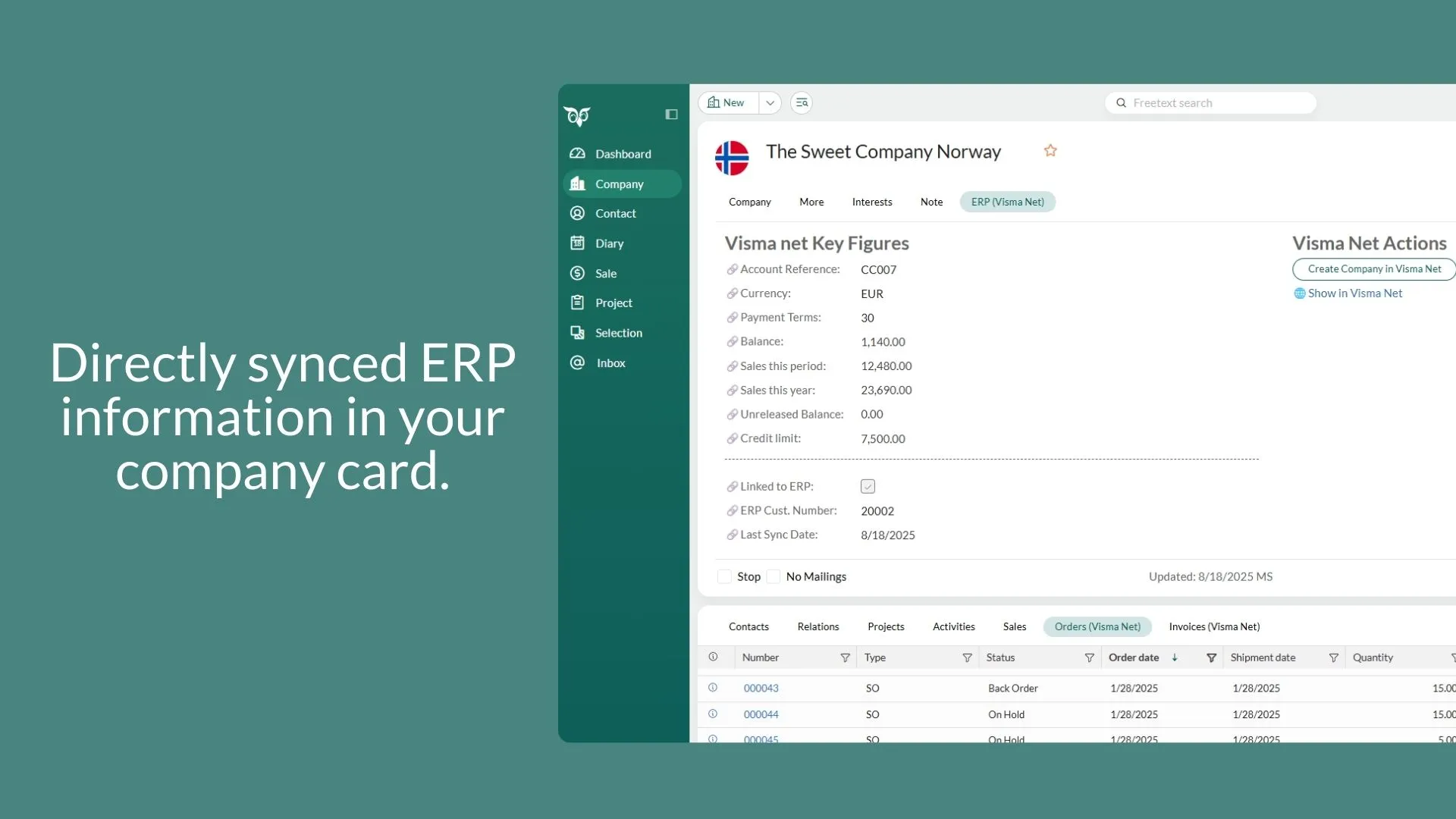Toggle Order date sort arrow
The height and width of the screenshot is (819, 1456).
pos(1175,658)
